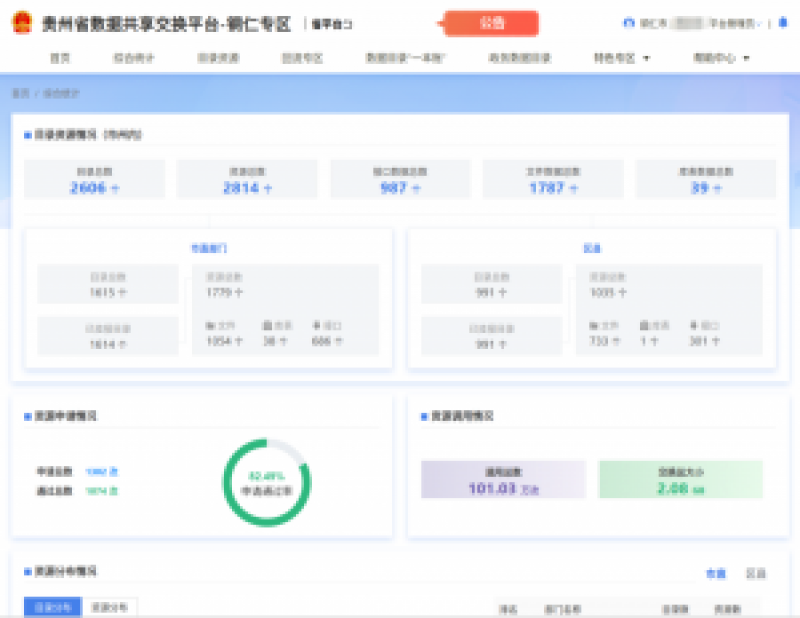Click the 调用总数 101.03万次 statistic box
800x618 pixels.
point(505,479)
